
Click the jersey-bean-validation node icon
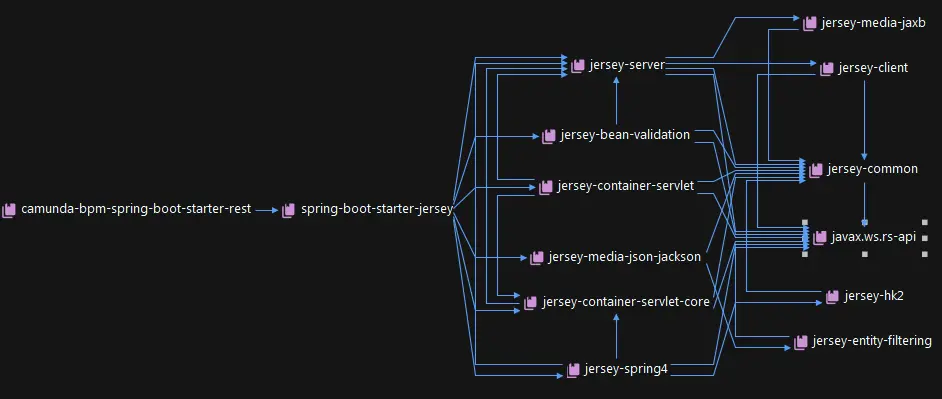pos(548,136)
